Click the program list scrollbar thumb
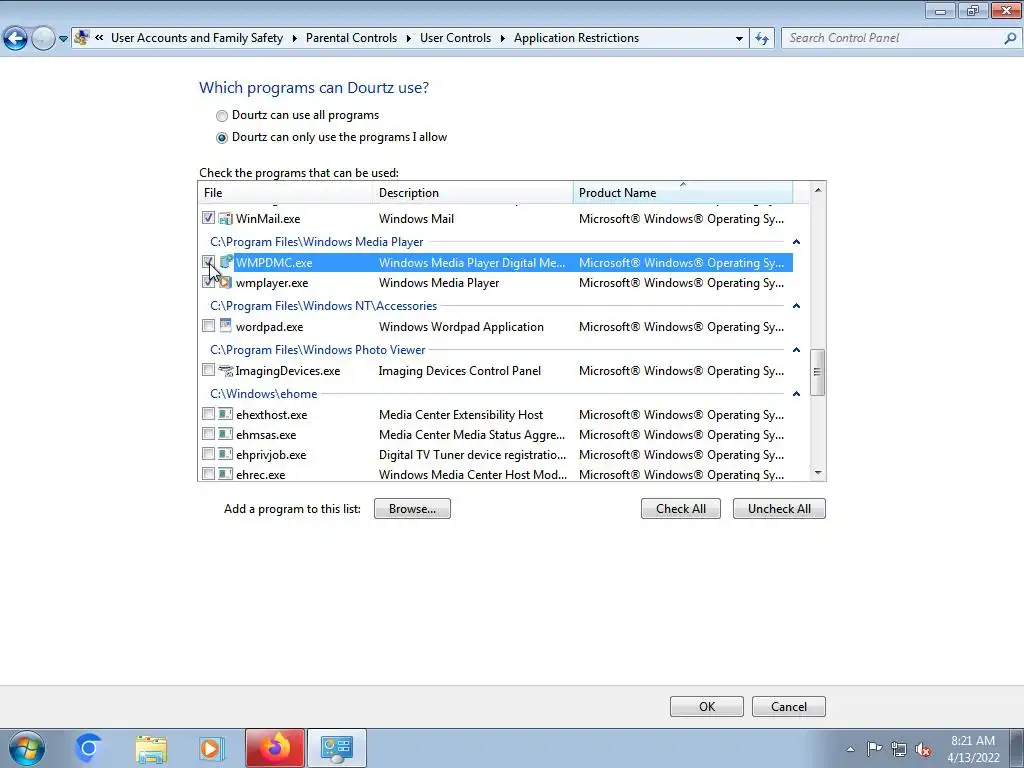The image size is (1024, 768). coord(817,372)
